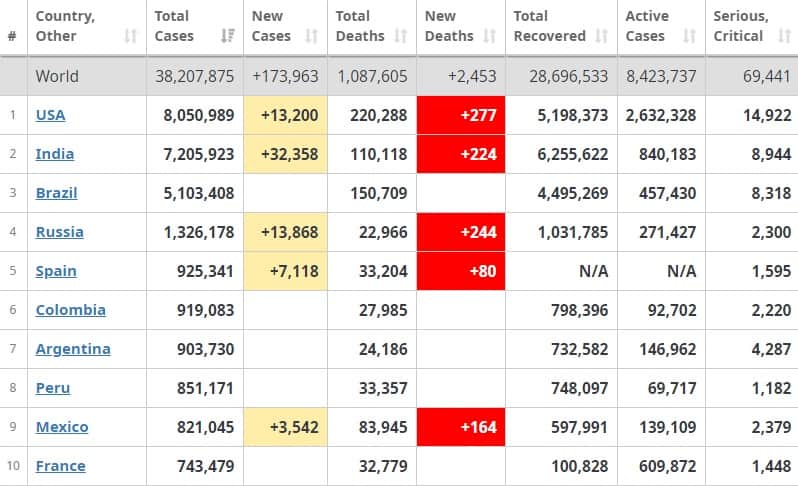This screenshot has width=798, height=486.
Task: Click the Active Cases column header
Action: [662, 27]
